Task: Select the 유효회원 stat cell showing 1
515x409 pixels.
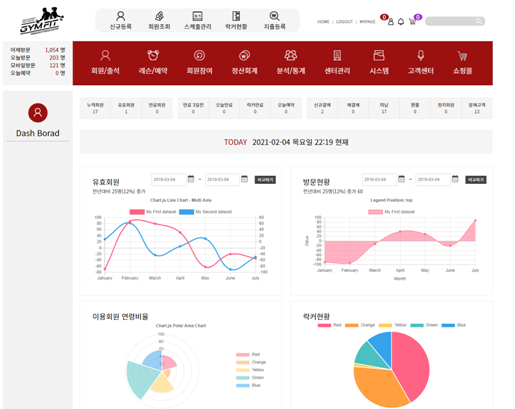Action: pos(126,108)
